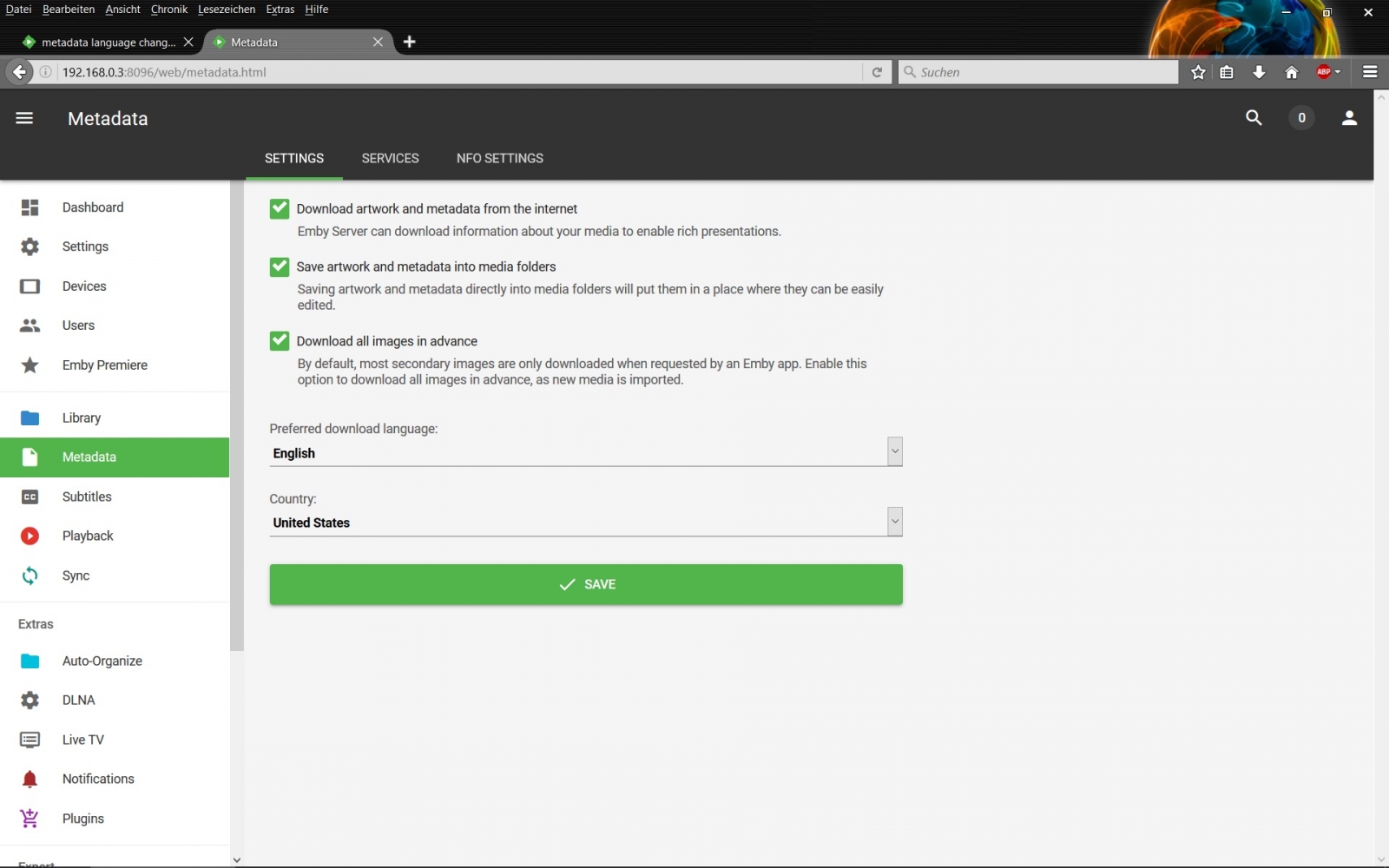The image size is (1389, 868).
Task: Open the Datei menu
Action: pyautogui.click(x=18, y=9)
